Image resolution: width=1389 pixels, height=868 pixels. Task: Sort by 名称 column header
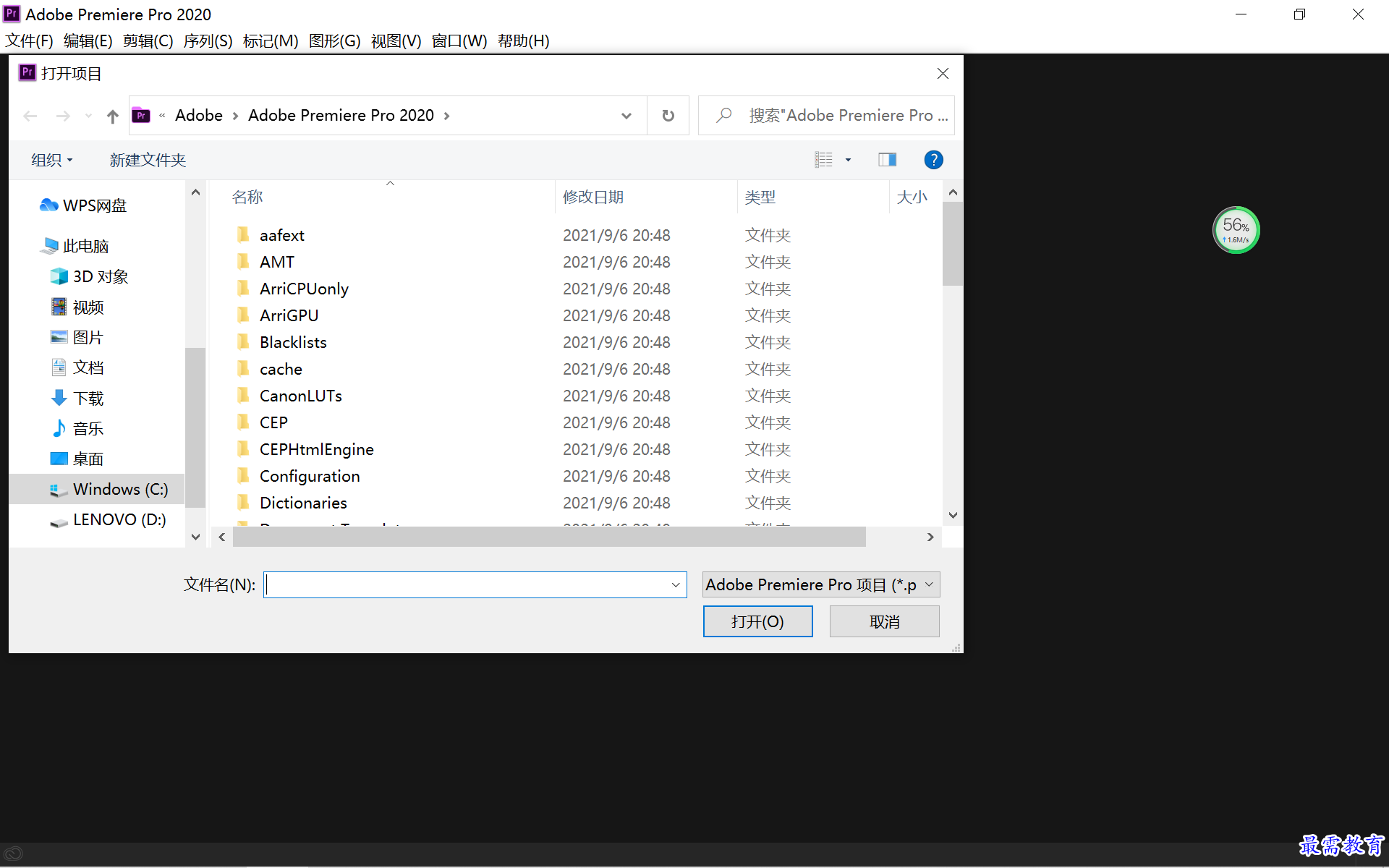click(247, 197)
